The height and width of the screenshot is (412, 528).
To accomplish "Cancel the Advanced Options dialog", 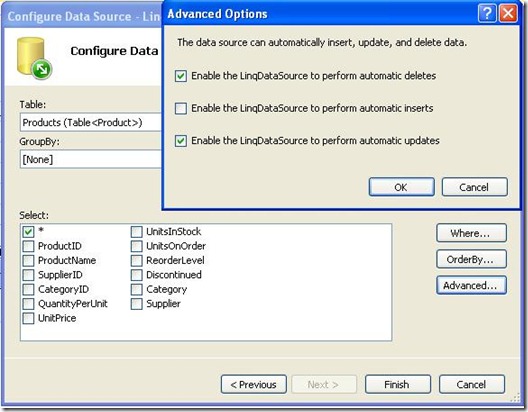I will click(474, 187).
